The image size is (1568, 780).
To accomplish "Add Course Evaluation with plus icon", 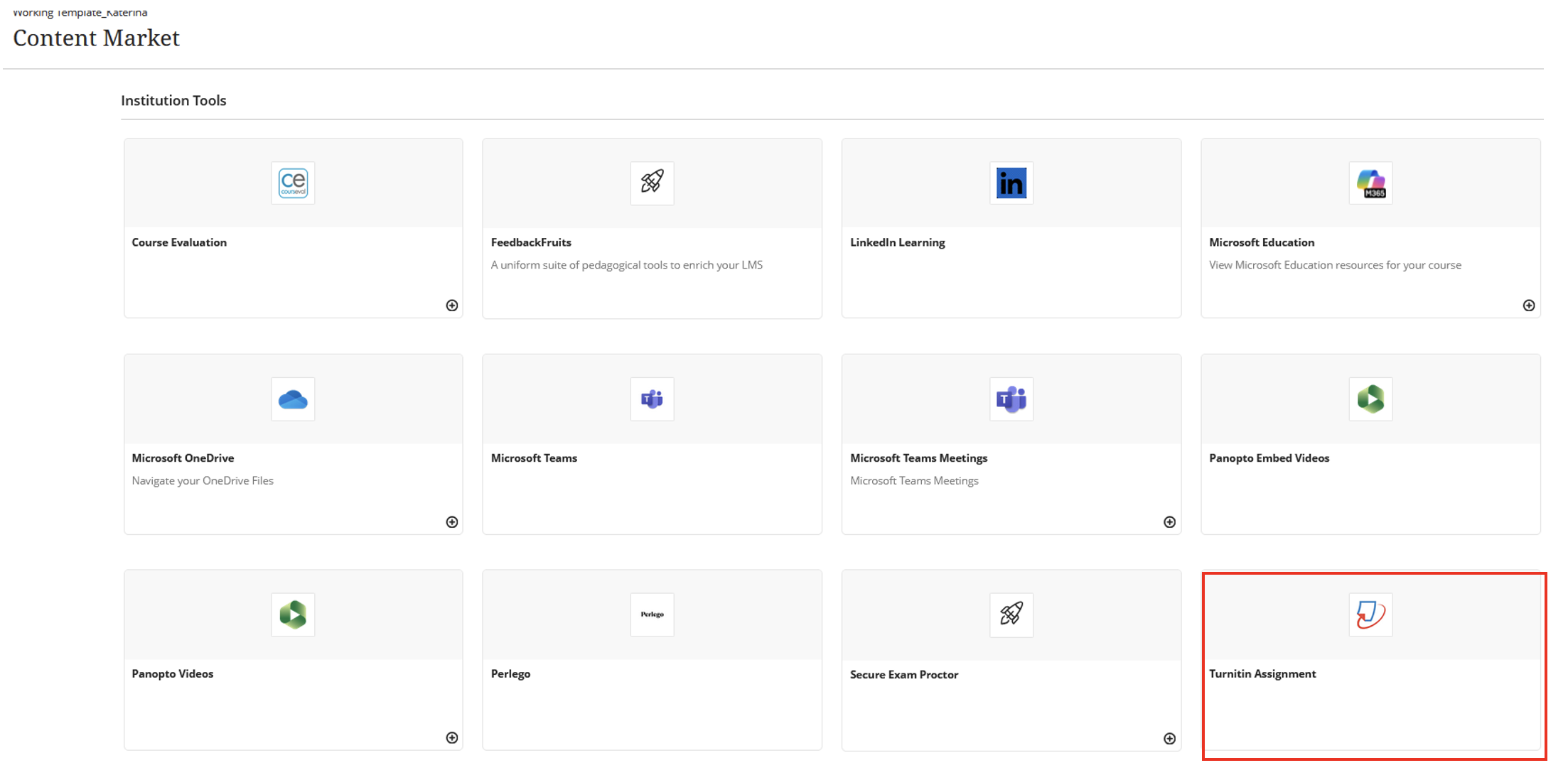I will pos(452,305).
